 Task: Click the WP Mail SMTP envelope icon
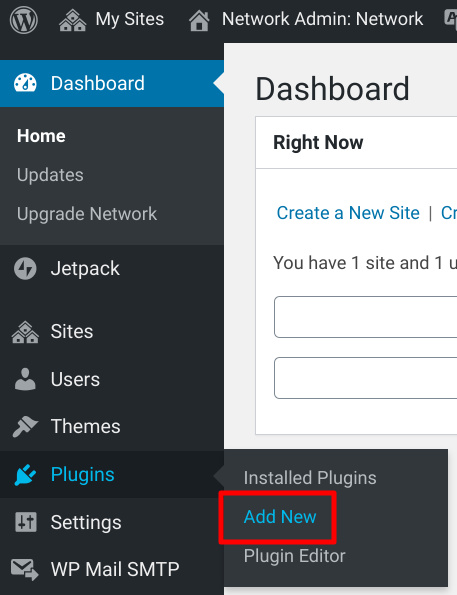25,569
